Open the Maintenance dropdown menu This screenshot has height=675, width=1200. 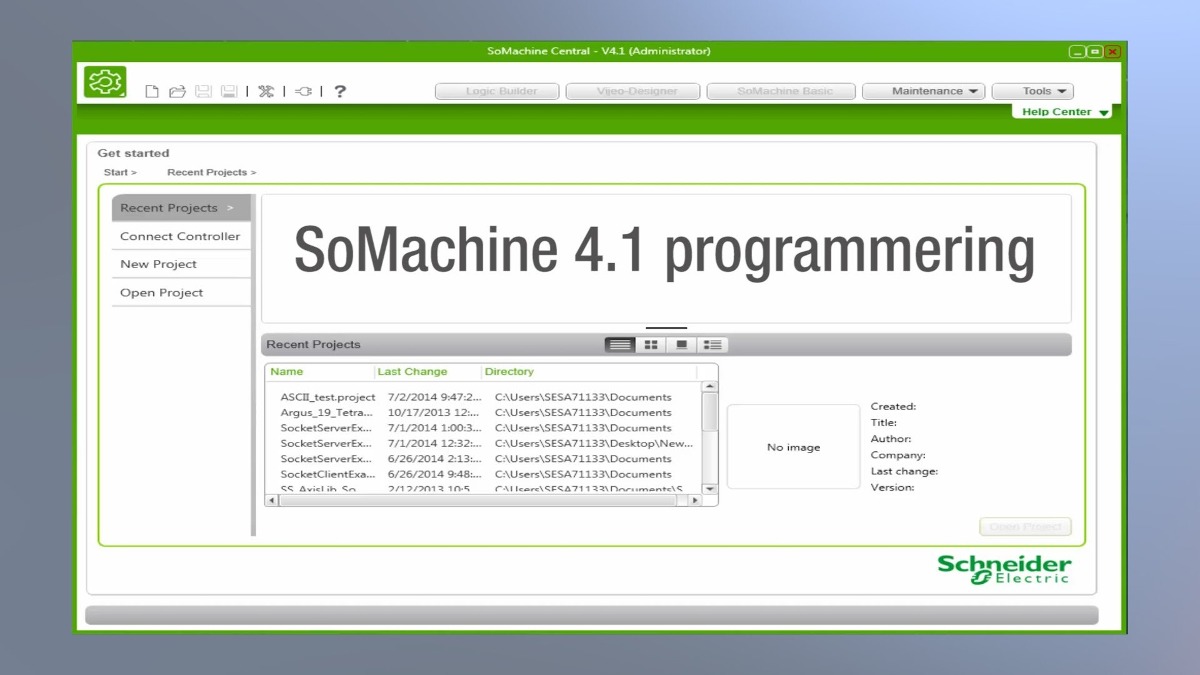click(x=924, y=91)
